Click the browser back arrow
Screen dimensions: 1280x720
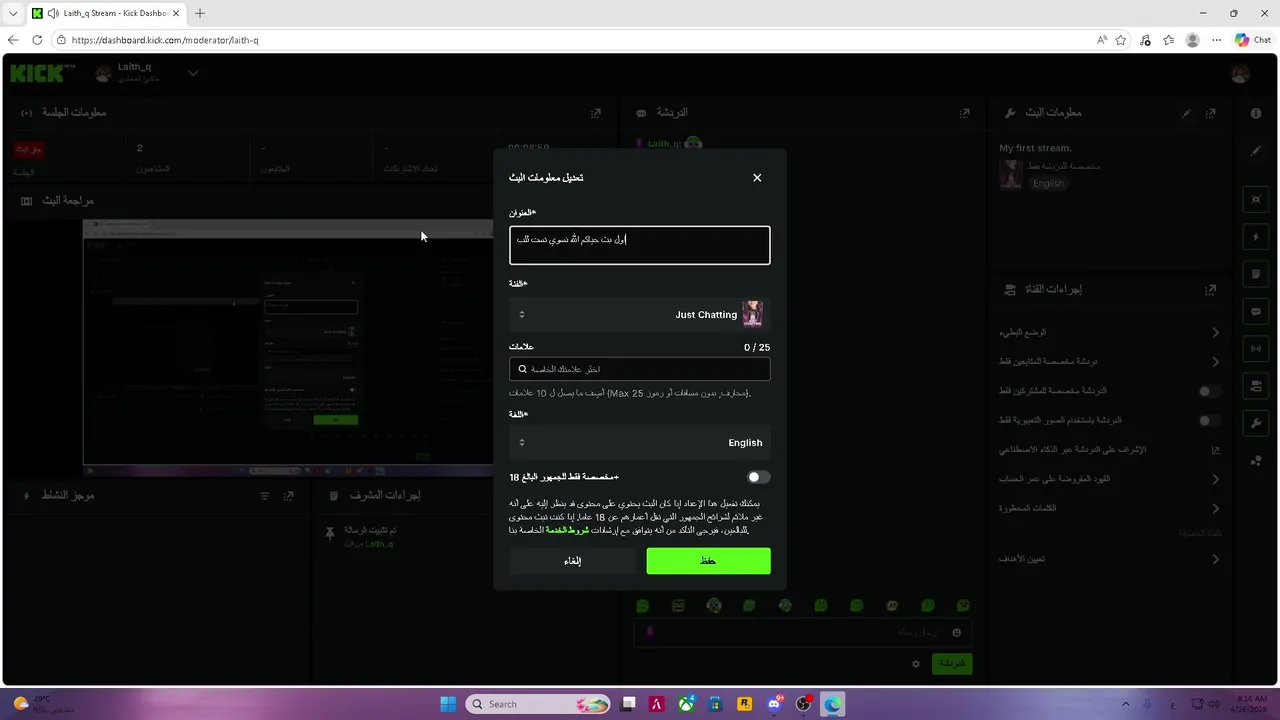click(12, 40)
